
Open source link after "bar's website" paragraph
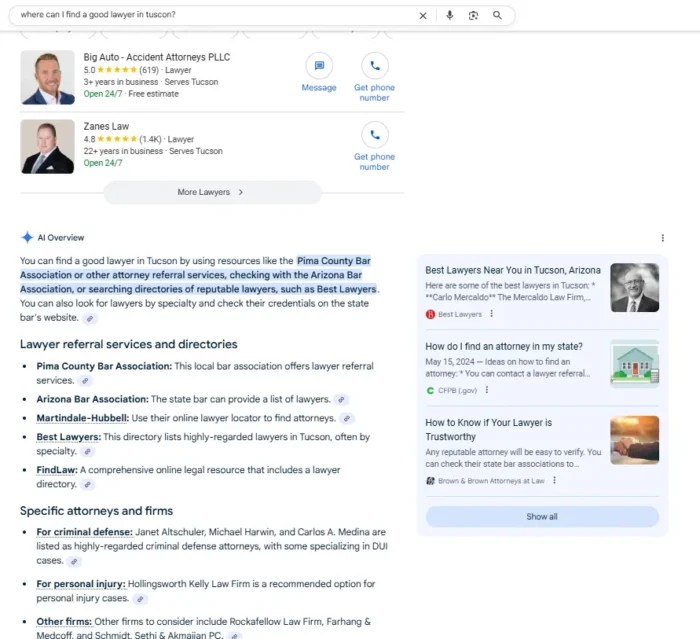pyautogui.click(x=90, y=318)
